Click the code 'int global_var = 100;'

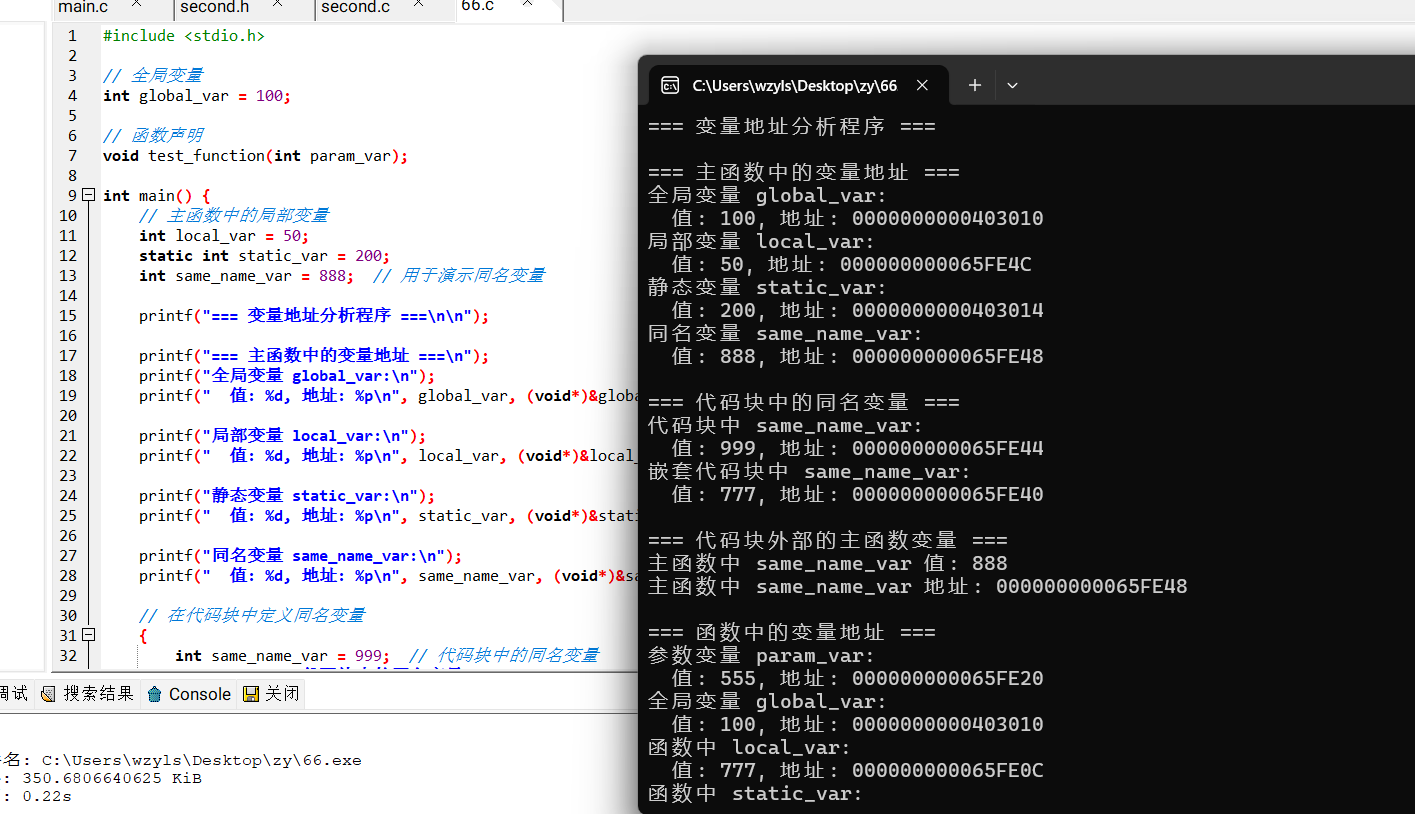(196, 96)
